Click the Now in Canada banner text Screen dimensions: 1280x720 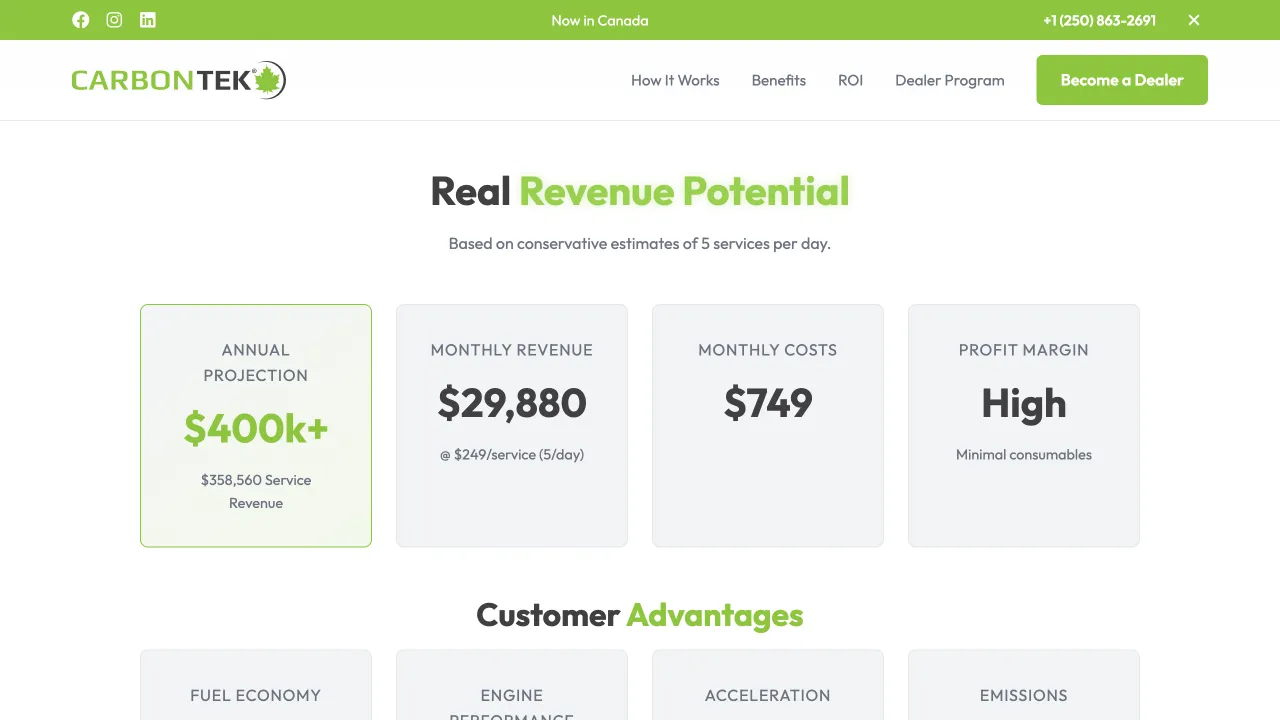pos(599,20)
